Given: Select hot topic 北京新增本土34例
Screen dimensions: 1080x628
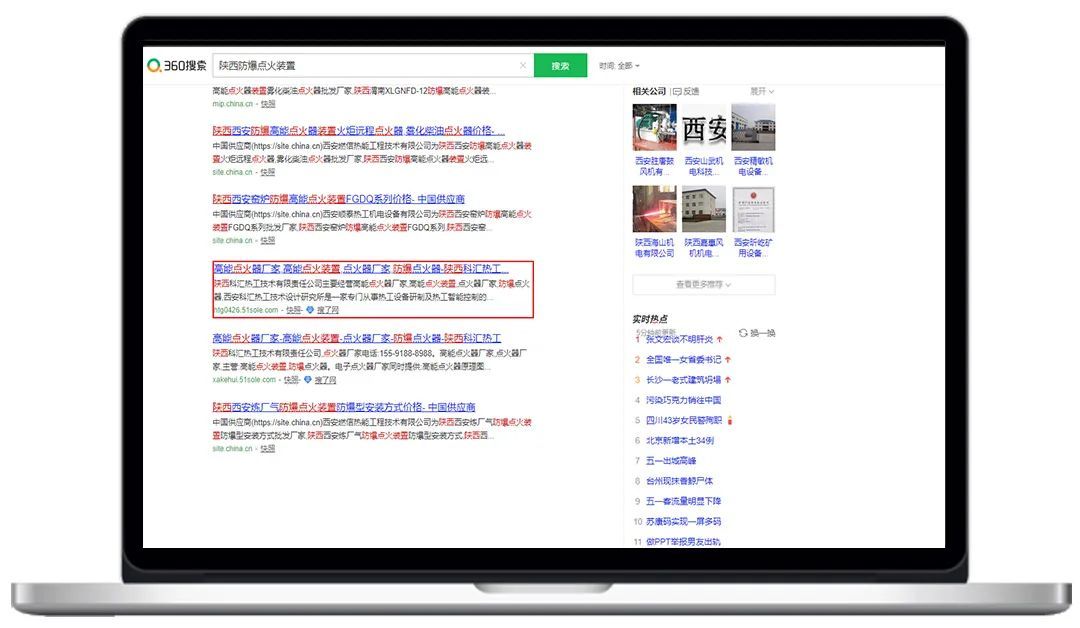Looking at the screenshot, I should point(679,440).
